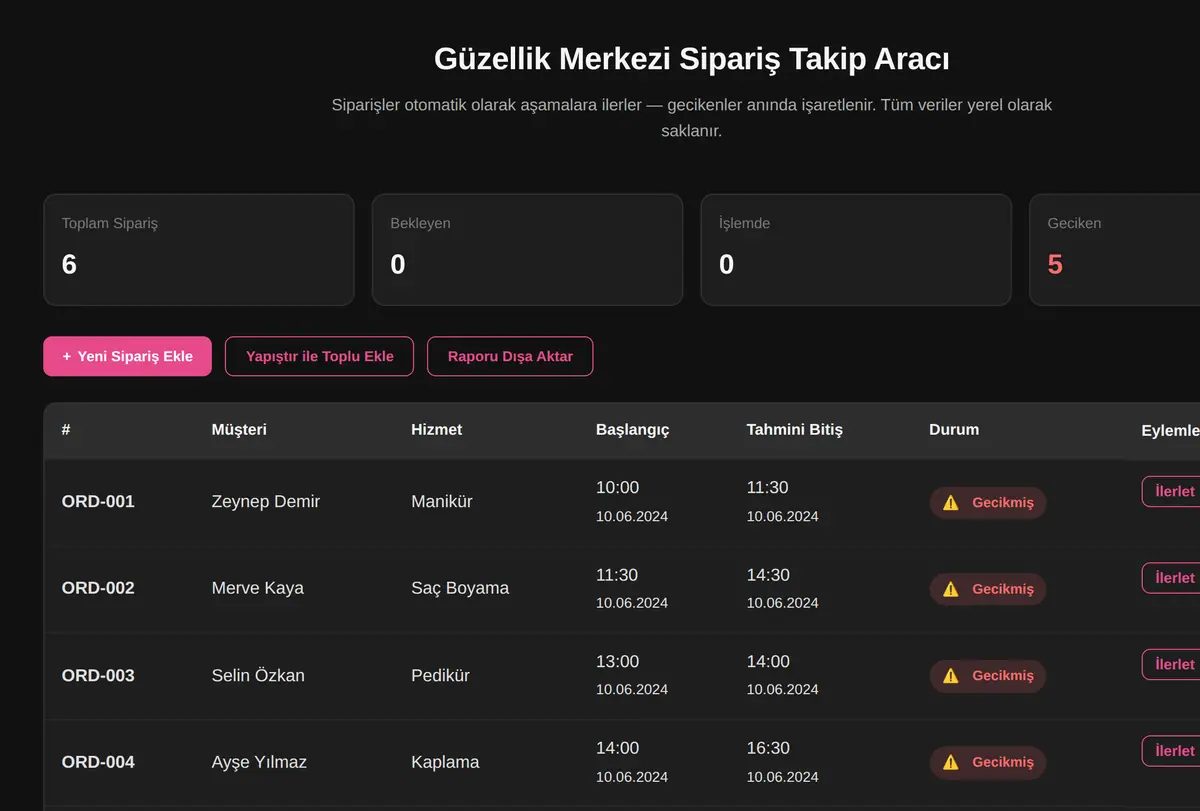
Task: Click Gecikmiş badge for Selin Özkan
Action: [x=988, y=675]
